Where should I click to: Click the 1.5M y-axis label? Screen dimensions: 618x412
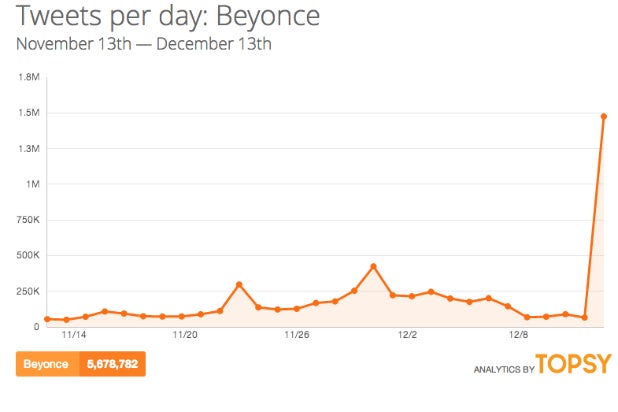[29, 113]
